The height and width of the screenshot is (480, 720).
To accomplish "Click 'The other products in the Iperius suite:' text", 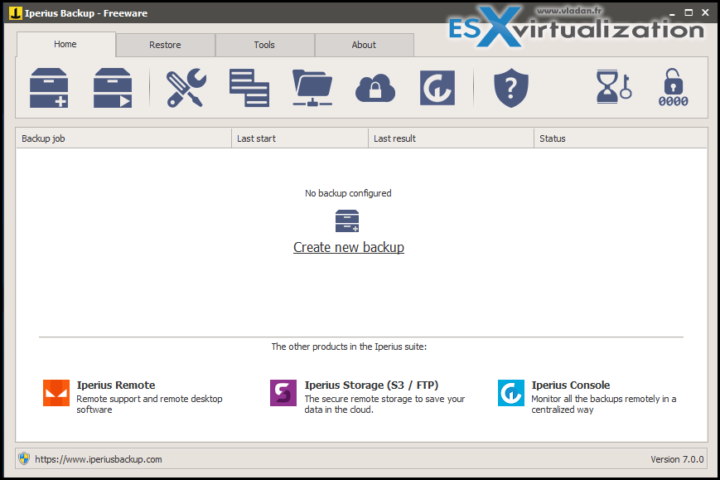I will [x=349, y=347].
